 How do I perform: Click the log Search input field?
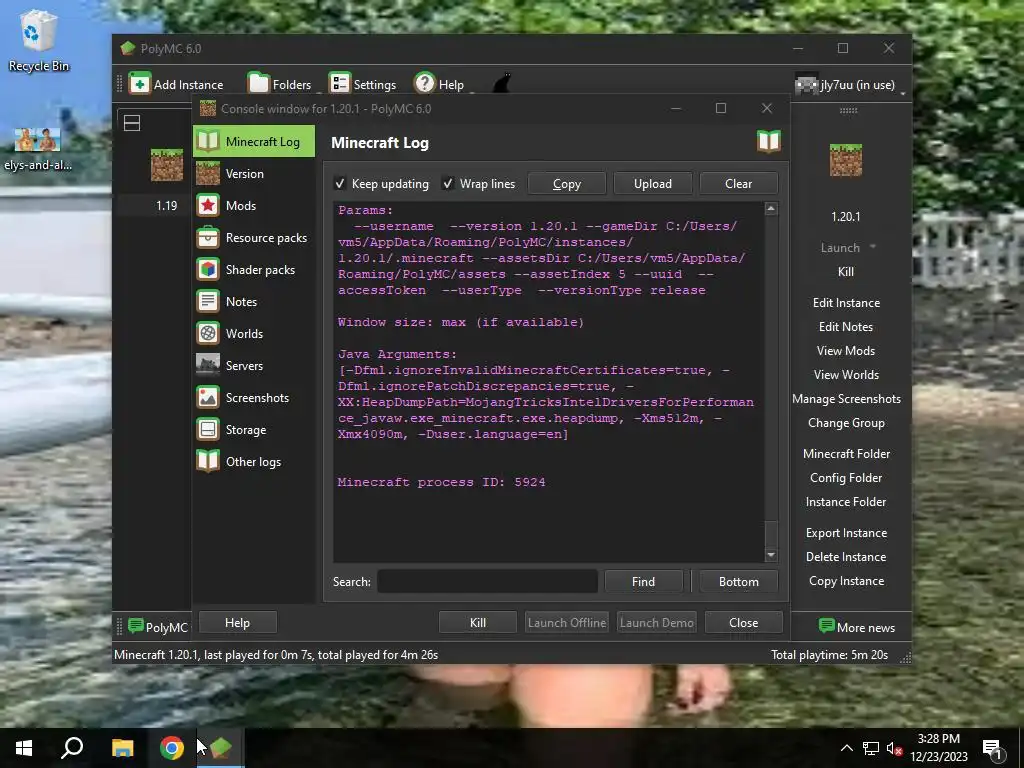pyautogui.click(x=487, y=581)
